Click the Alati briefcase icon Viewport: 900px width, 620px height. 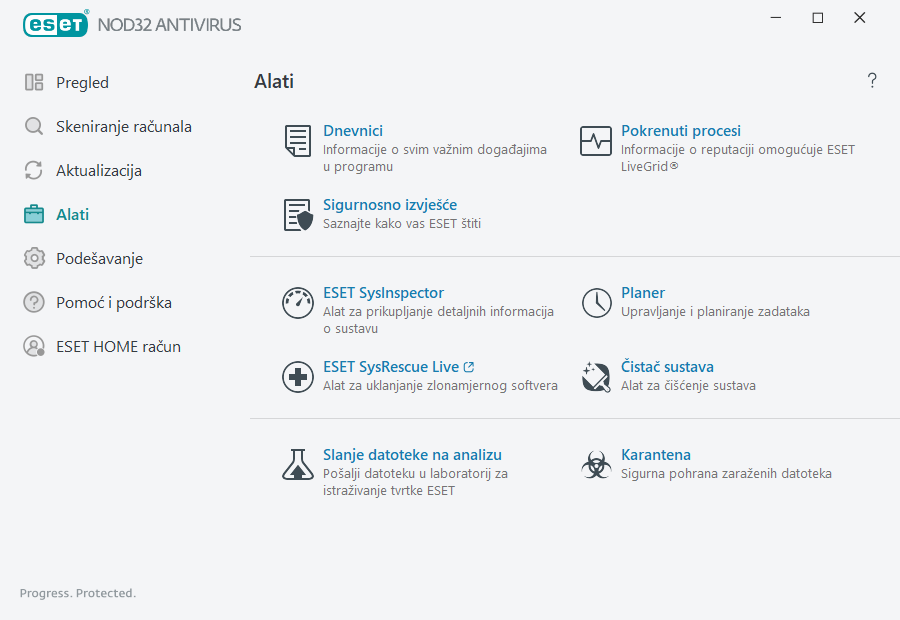tap(34, 214)
